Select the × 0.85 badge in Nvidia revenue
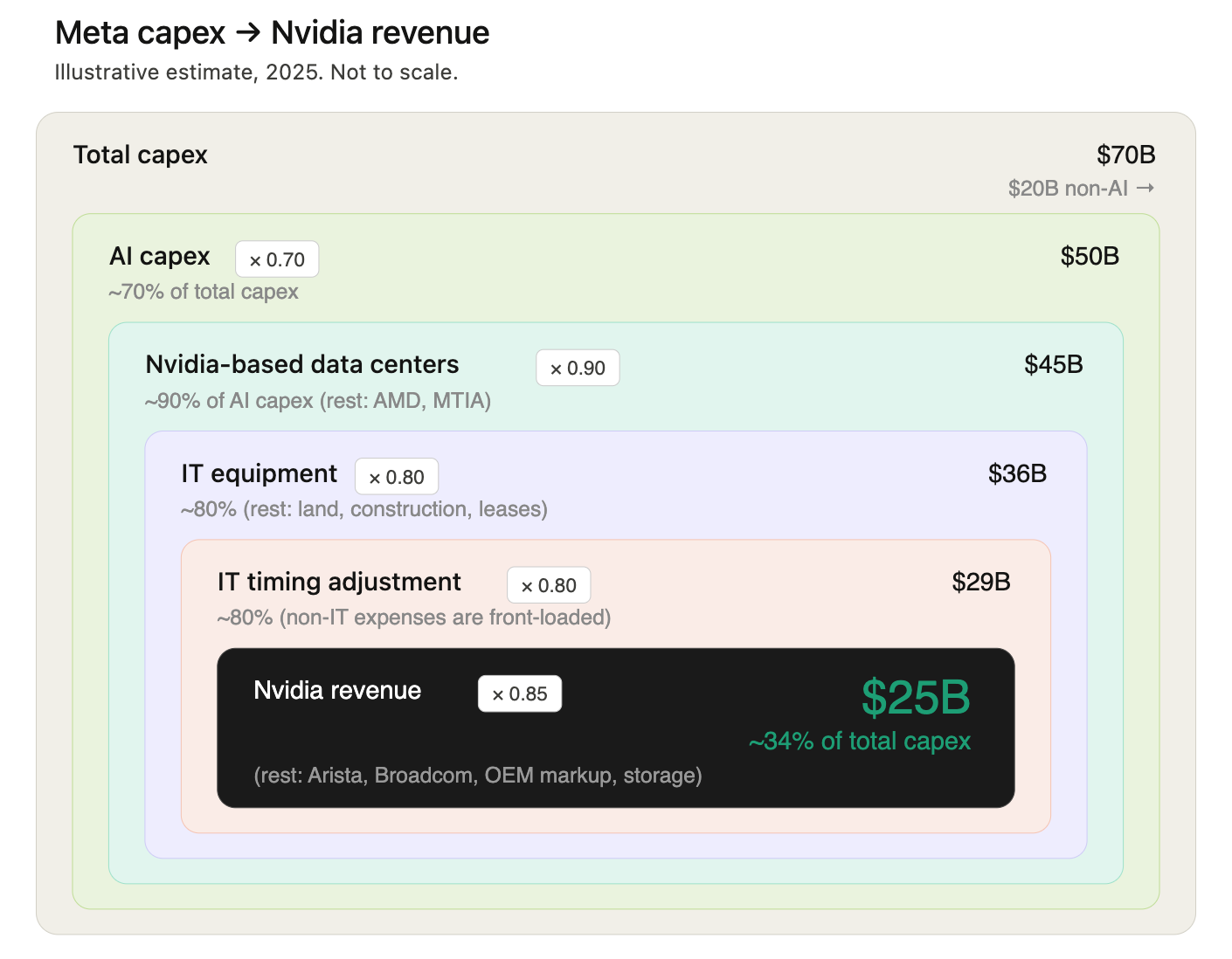 click(520, 693)
